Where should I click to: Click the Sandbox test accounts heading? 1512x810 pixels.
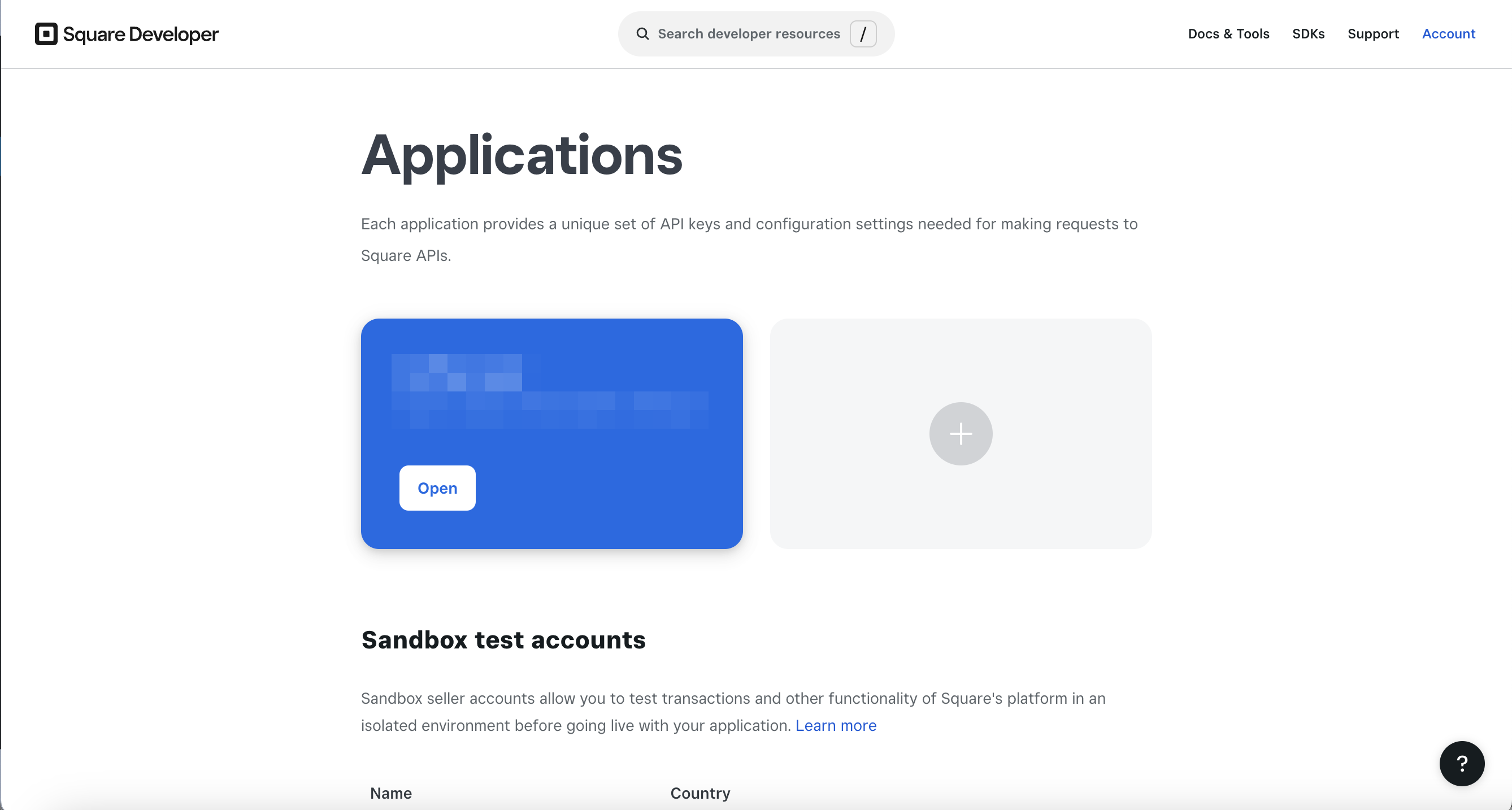point(503,640)
